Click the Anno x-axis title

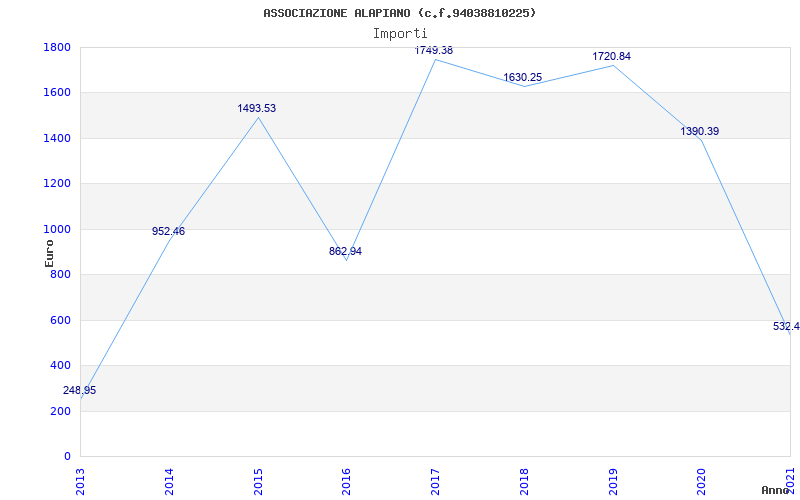776,490
